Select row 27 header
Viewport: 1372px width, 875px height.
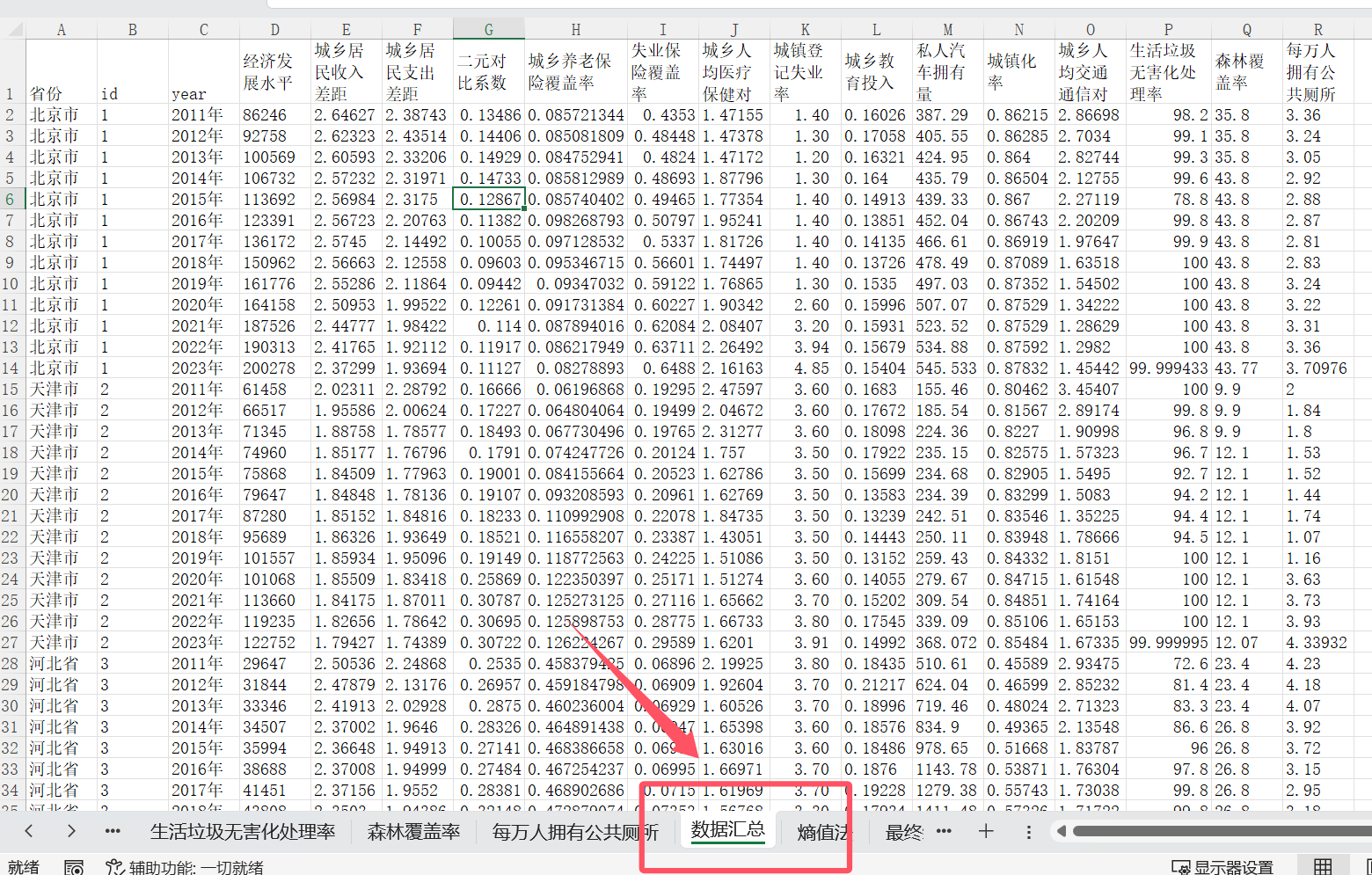[11, 642]
